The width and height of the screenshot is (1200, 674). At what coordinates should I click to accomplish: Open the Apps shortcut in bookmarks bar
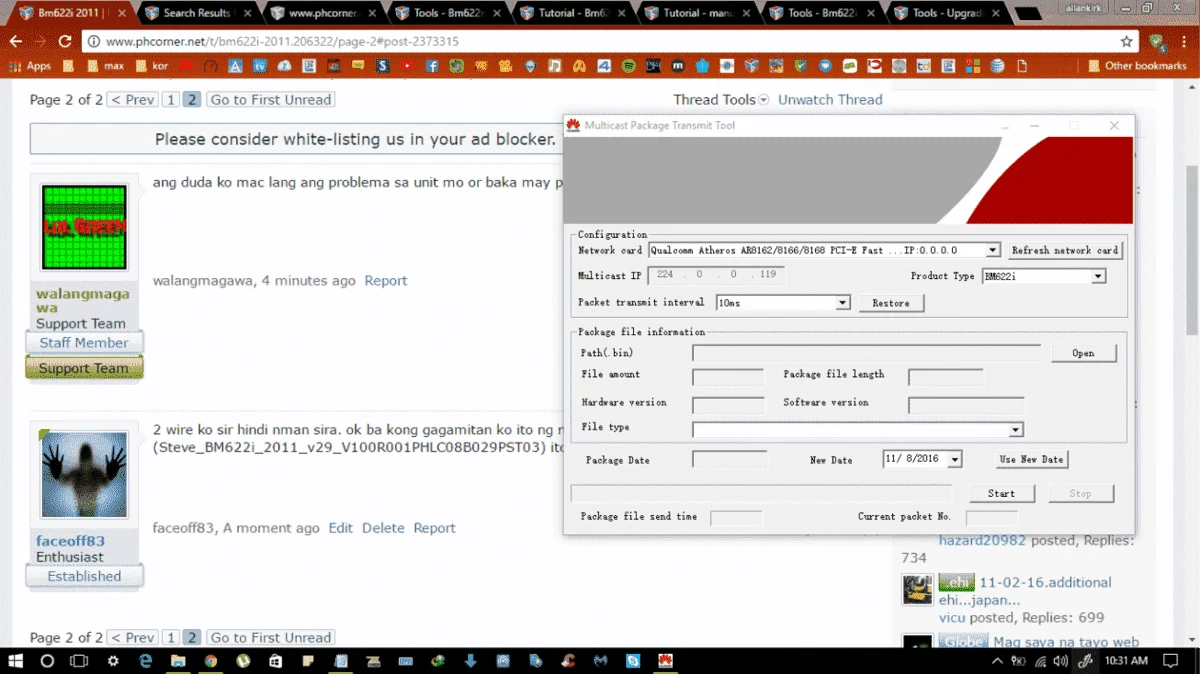(29, 66)
